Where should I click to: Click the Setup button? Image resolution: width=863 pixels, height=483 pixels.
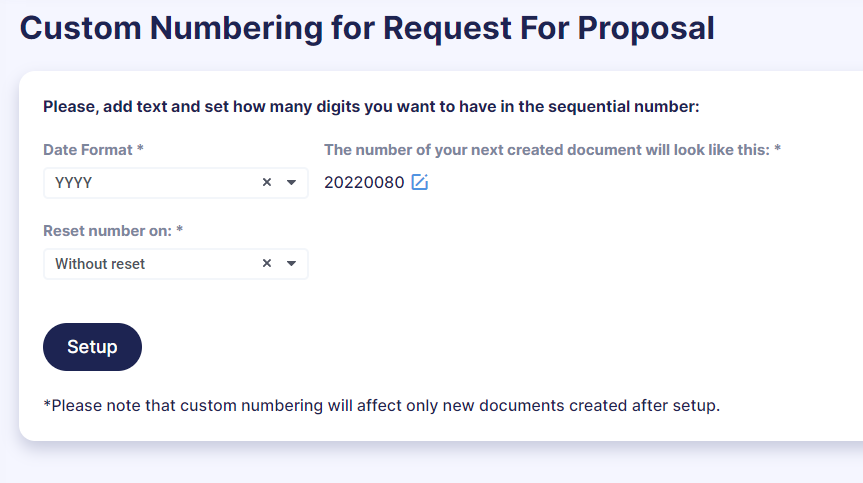92,347
